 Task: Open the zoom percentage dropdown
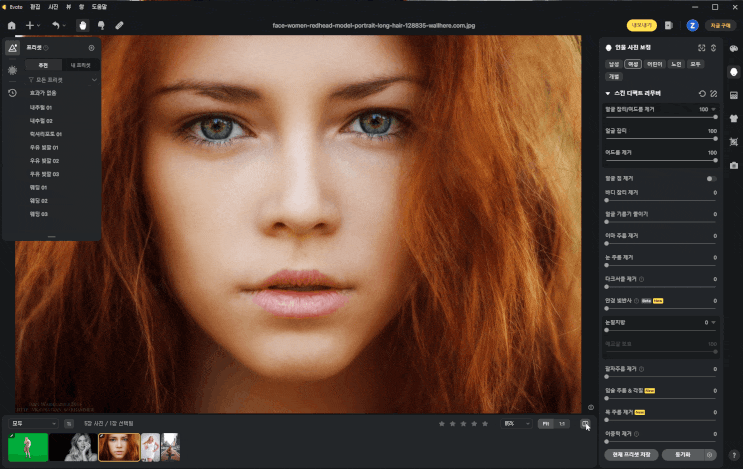516,424
